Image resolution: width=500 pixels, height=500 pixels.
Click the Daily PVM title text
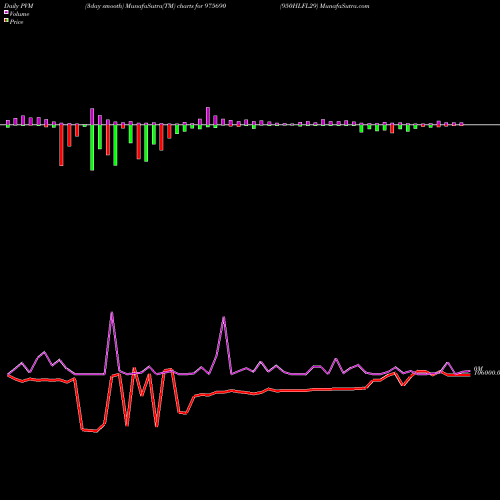pyautogui.click(x=19, y=6)
